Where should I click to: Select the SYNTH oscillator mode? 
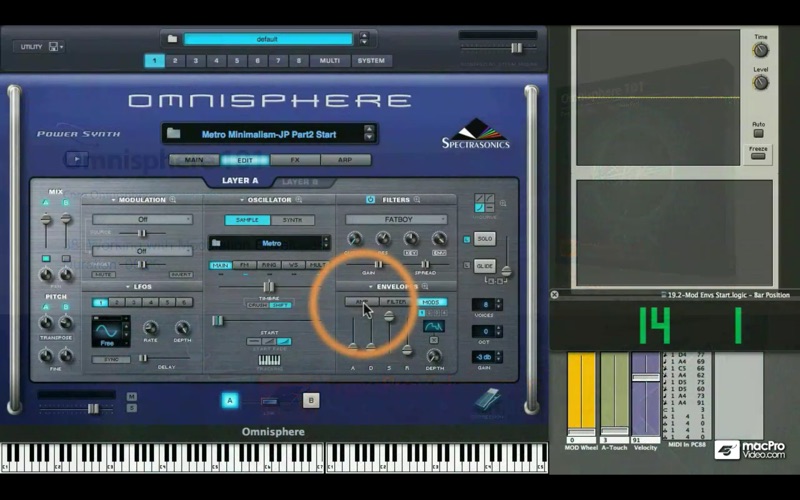click(292, 220)
